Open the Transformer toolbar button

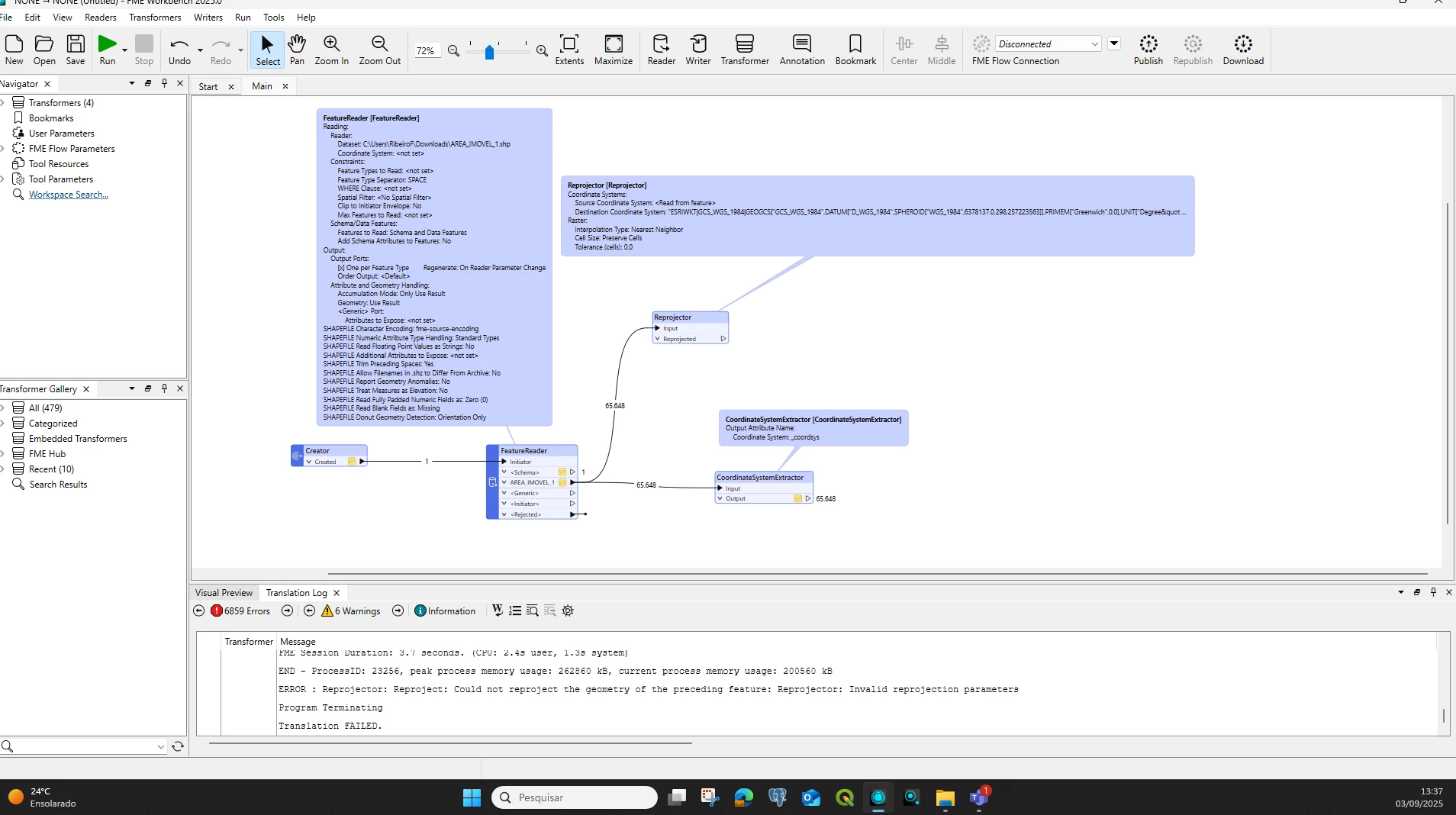745,50
